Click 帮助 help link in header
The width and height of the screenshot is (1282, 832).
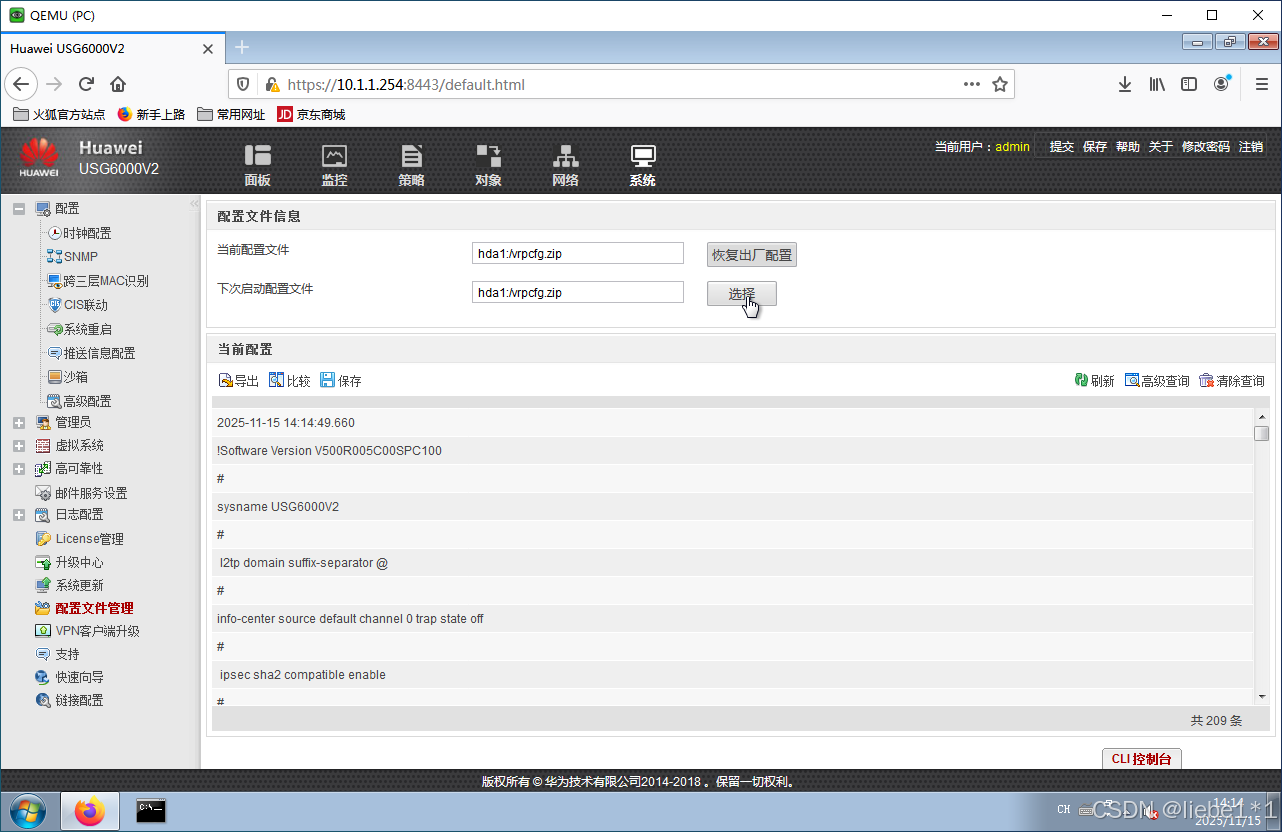[1128, 146]
